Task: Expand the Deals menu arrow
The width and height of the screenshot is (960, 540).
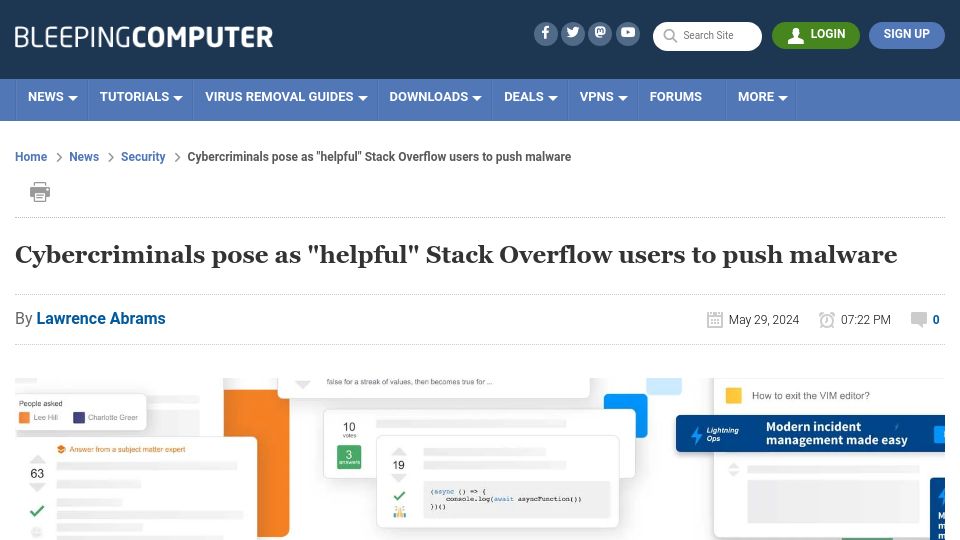Action: (x=553, y=98)
